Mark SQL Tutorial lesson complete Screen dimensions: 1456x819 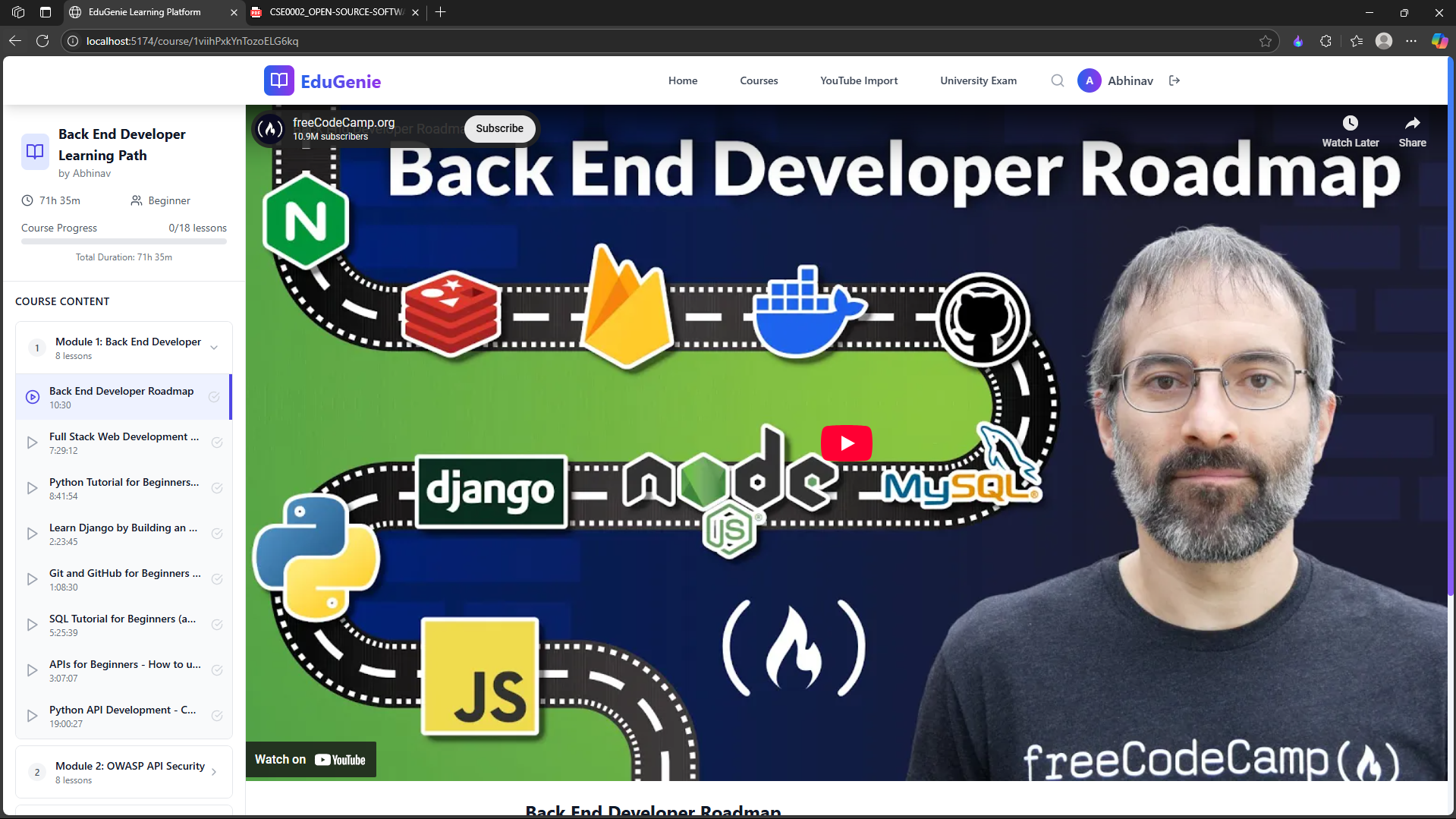[x=217, y=625]
